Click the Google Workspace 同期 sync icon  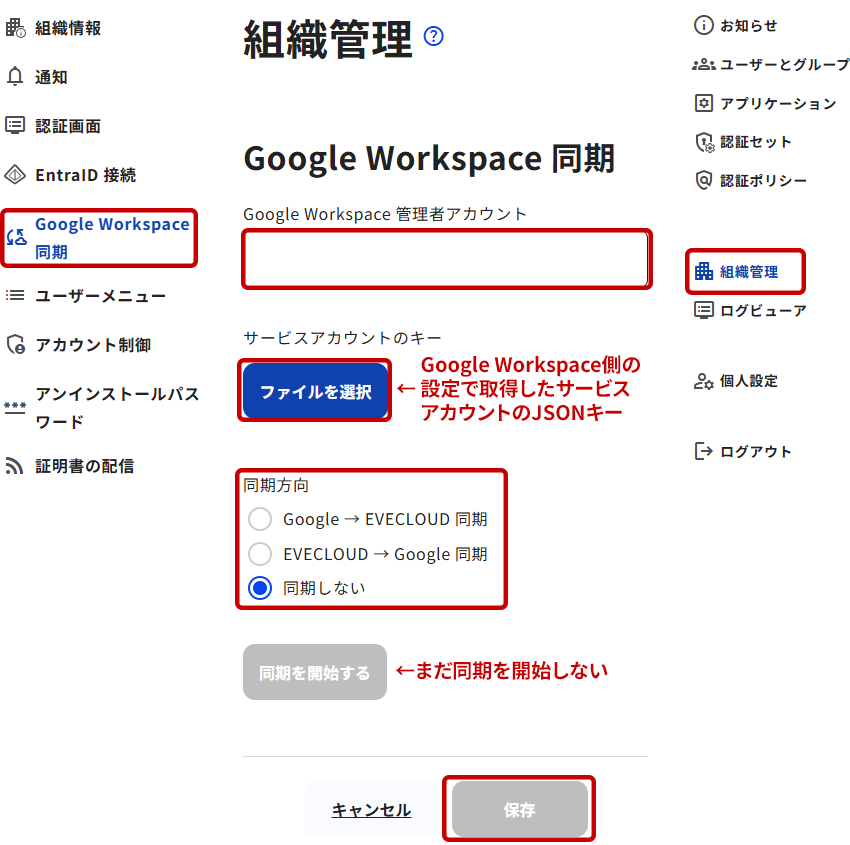16,238
